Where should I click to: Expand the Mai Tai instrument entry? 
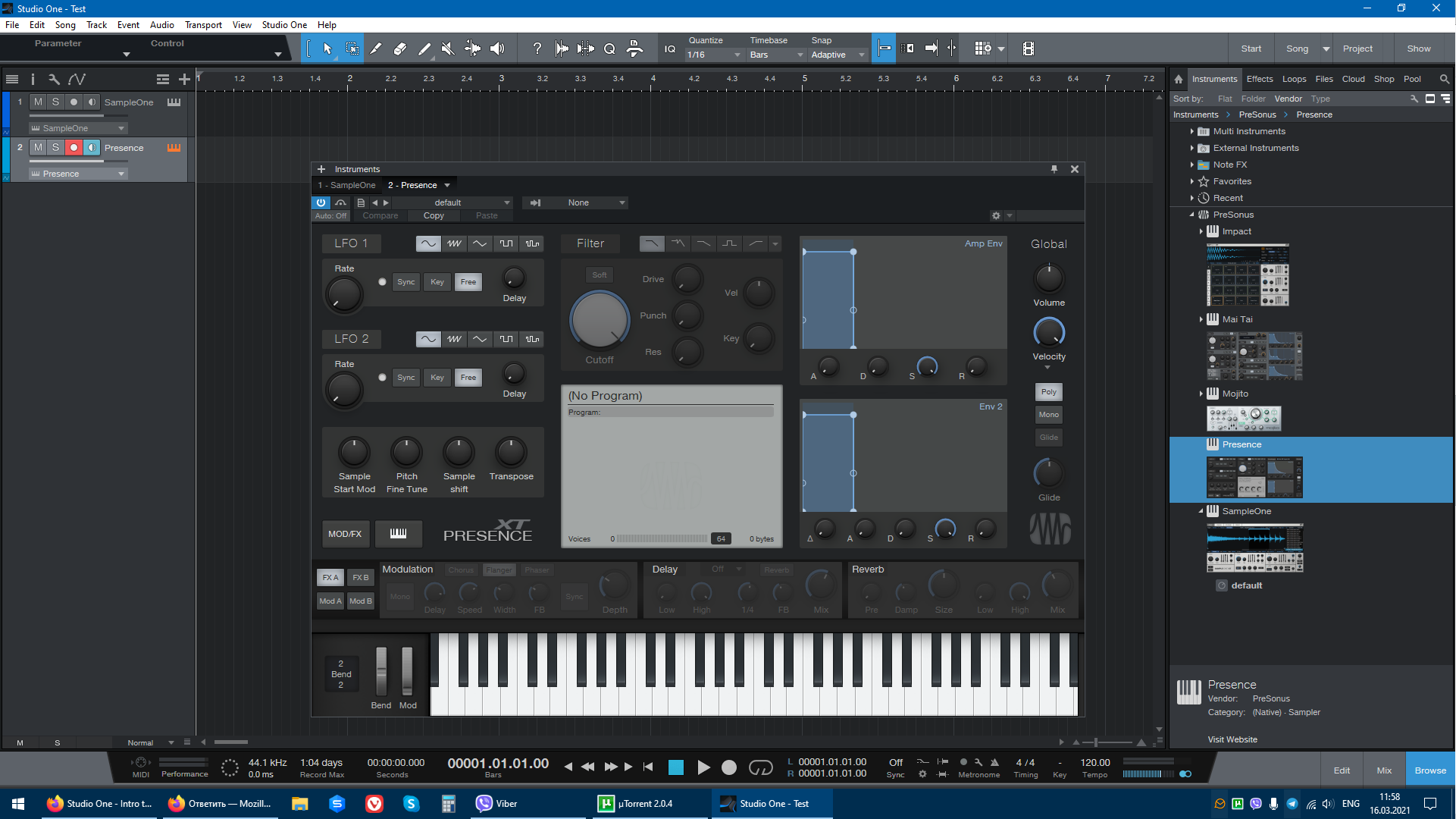click(1201, 319)
